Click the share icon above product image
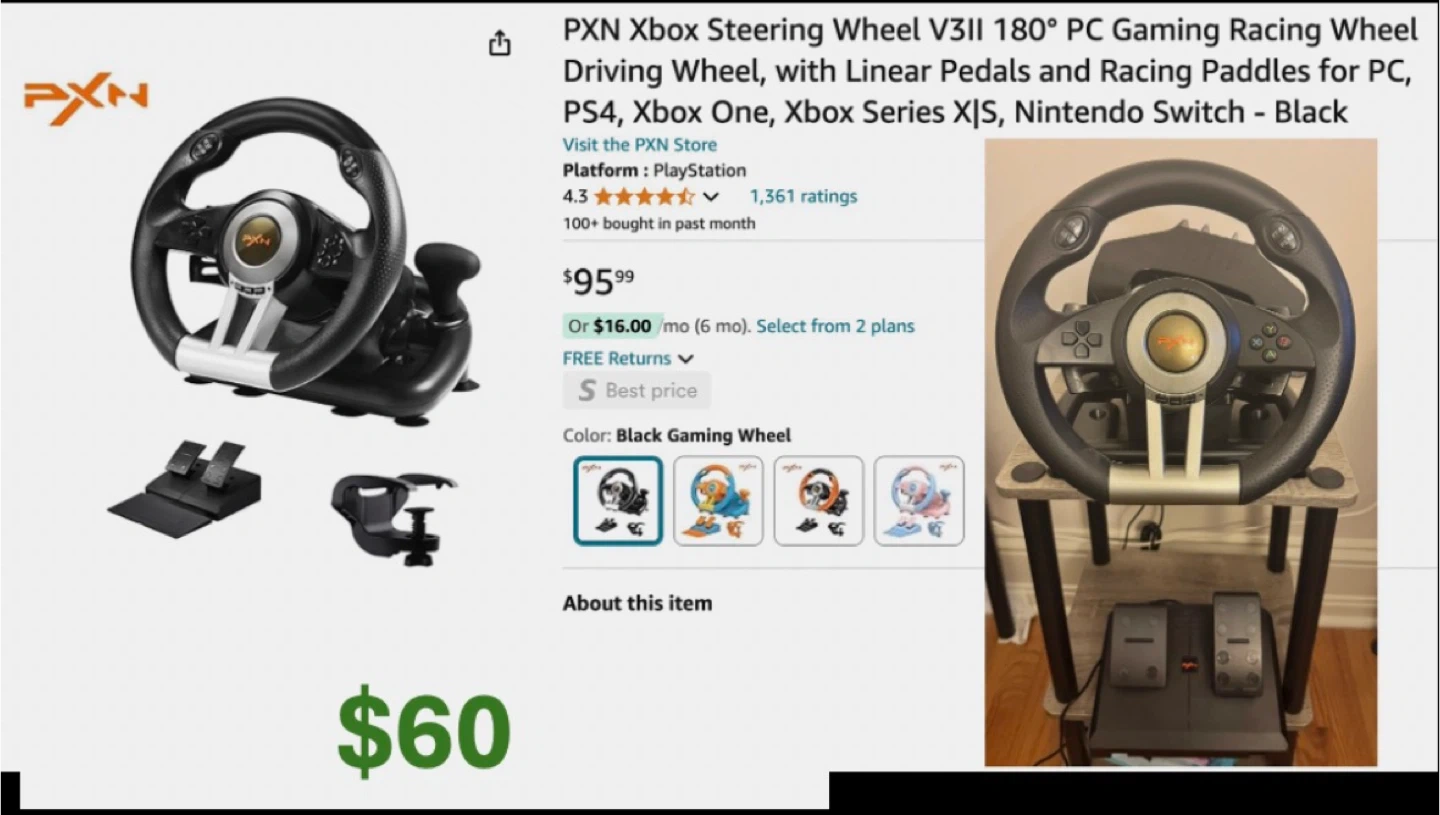This screenshot has height=815, width=1440. (x=499, y=44)
